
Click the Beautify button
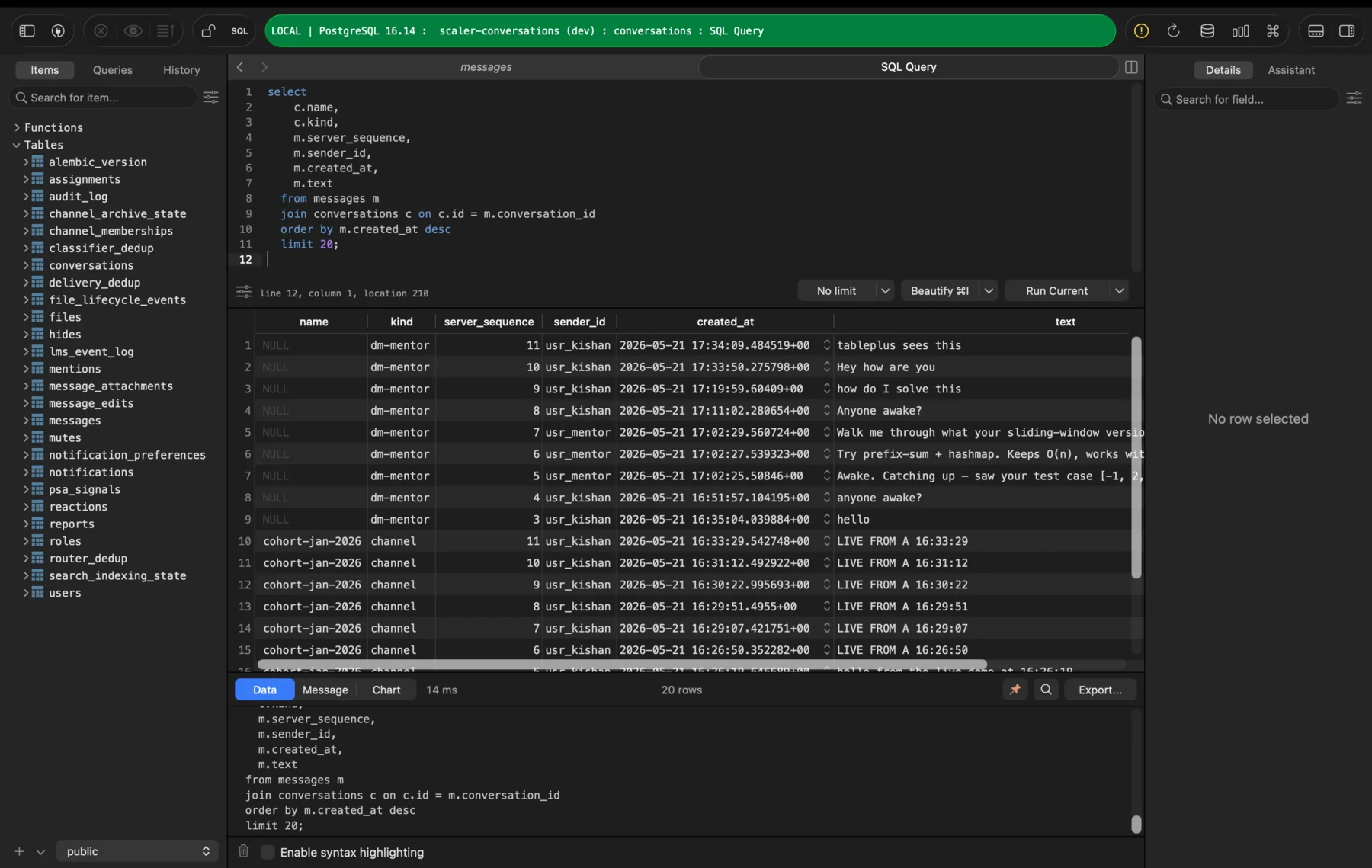coord(940,291)
